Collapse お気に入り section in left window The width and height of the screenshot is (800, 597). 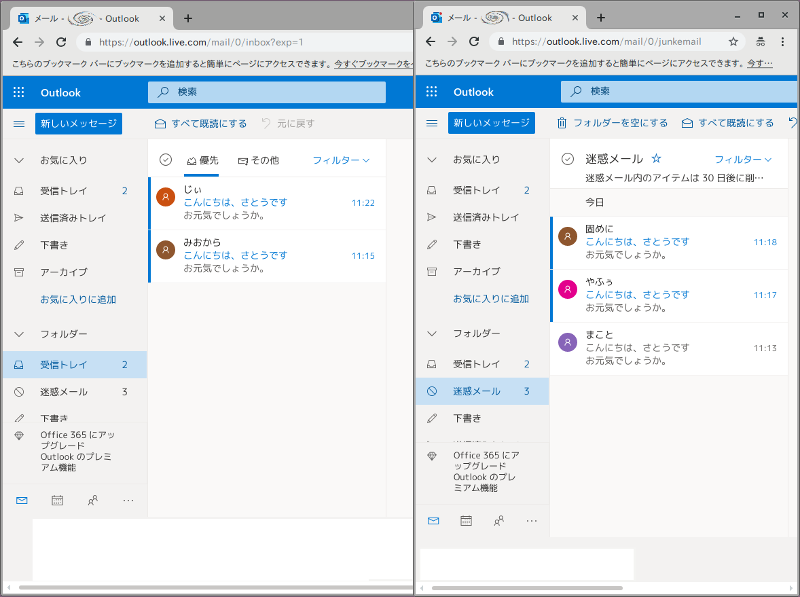click(x=18, y=160)
